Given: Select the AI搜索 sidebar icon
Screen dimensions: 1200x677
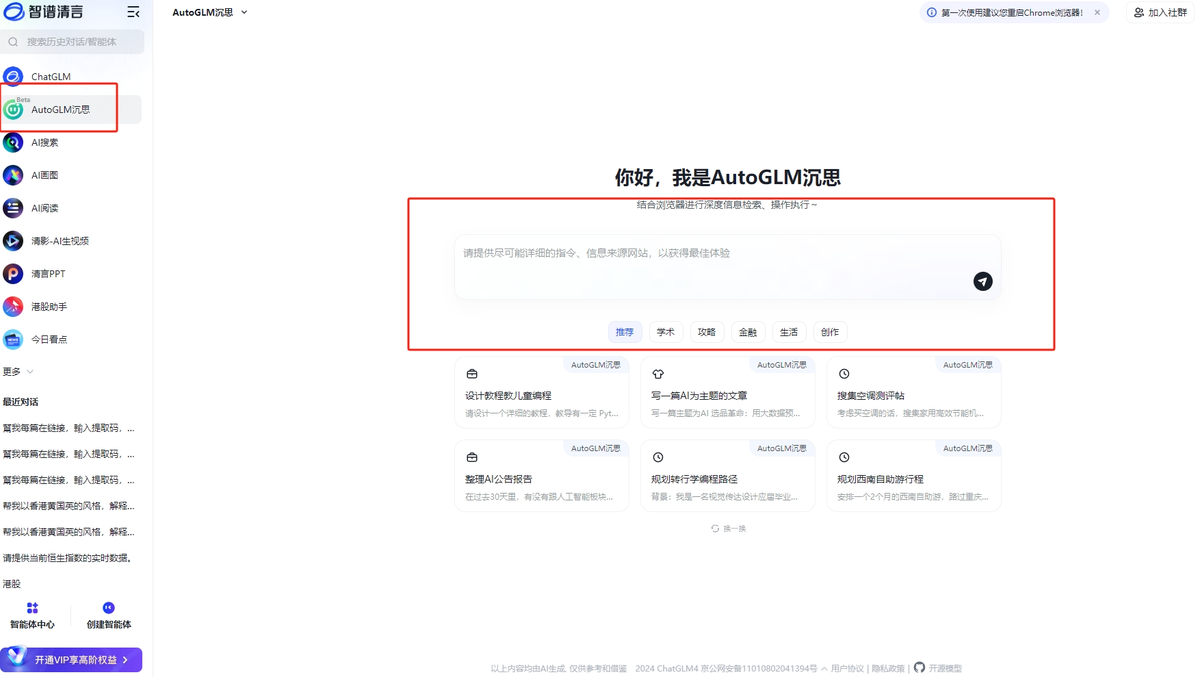Looking at the screenshot, I should coord(45,142).
